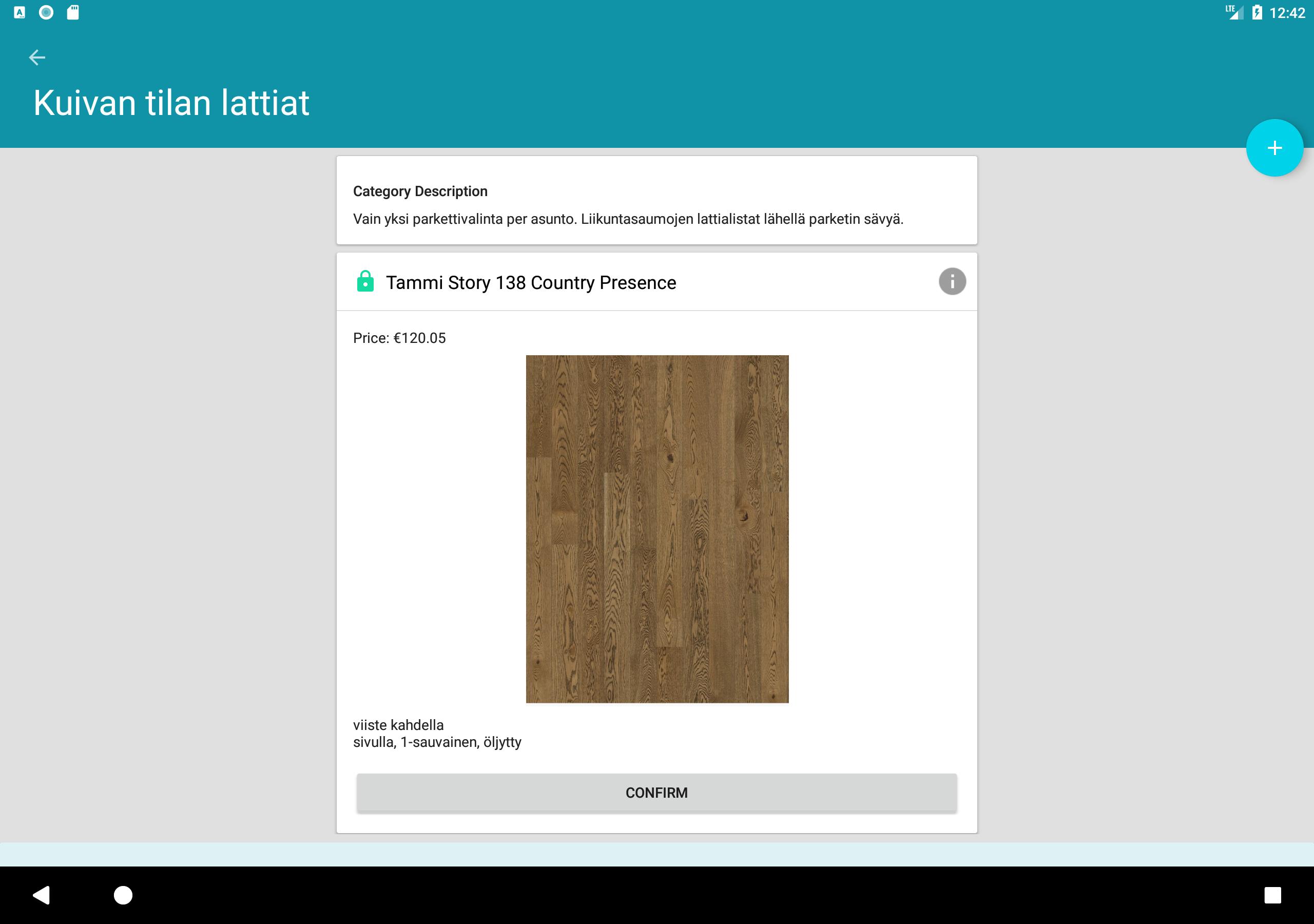
Task: Select 'Tammi Story 138 Country Presence' title
Action: pos(531,282)
